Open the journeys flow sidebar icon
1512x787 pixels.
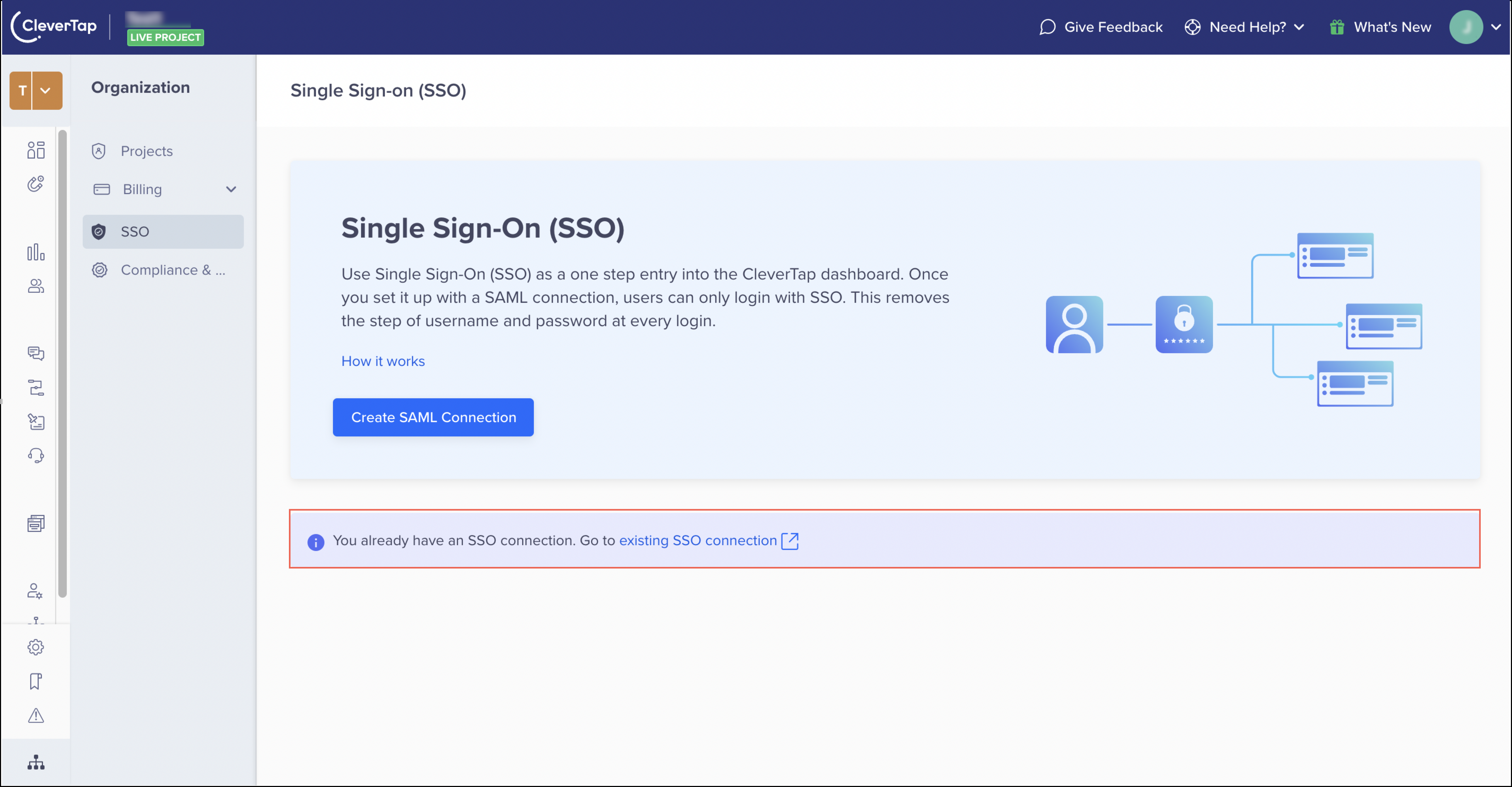(36, 388)
